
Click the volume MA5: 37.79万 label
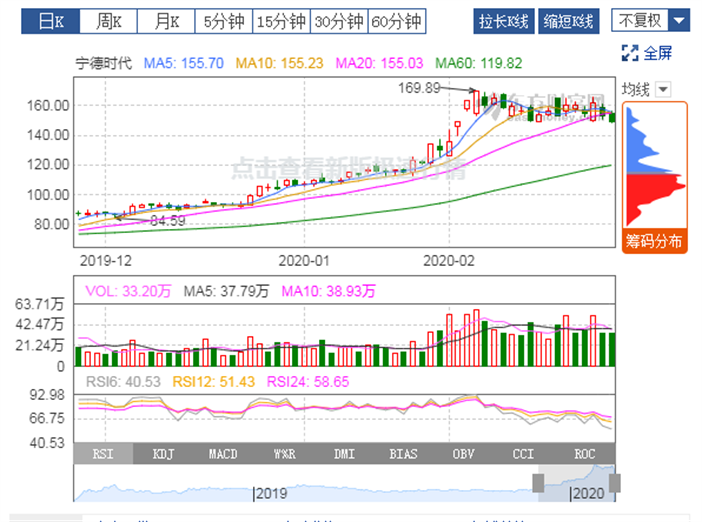click(x=226, y=291)
